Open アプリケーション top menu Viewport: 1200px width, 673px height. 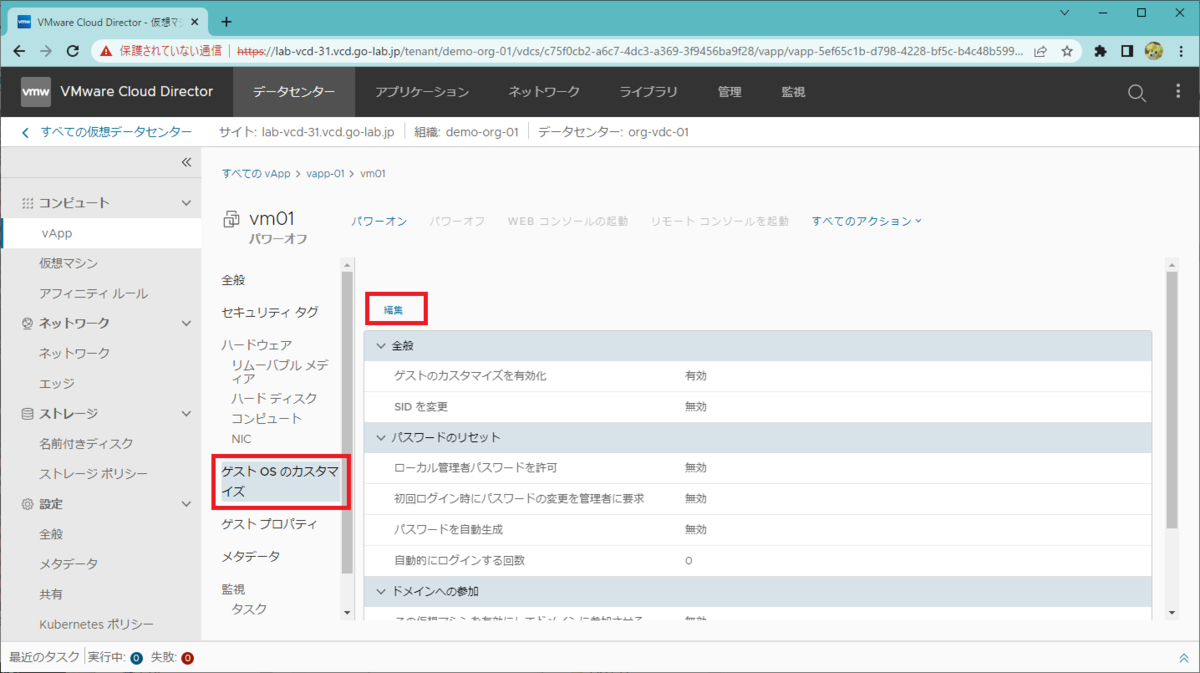click(422, 92)
